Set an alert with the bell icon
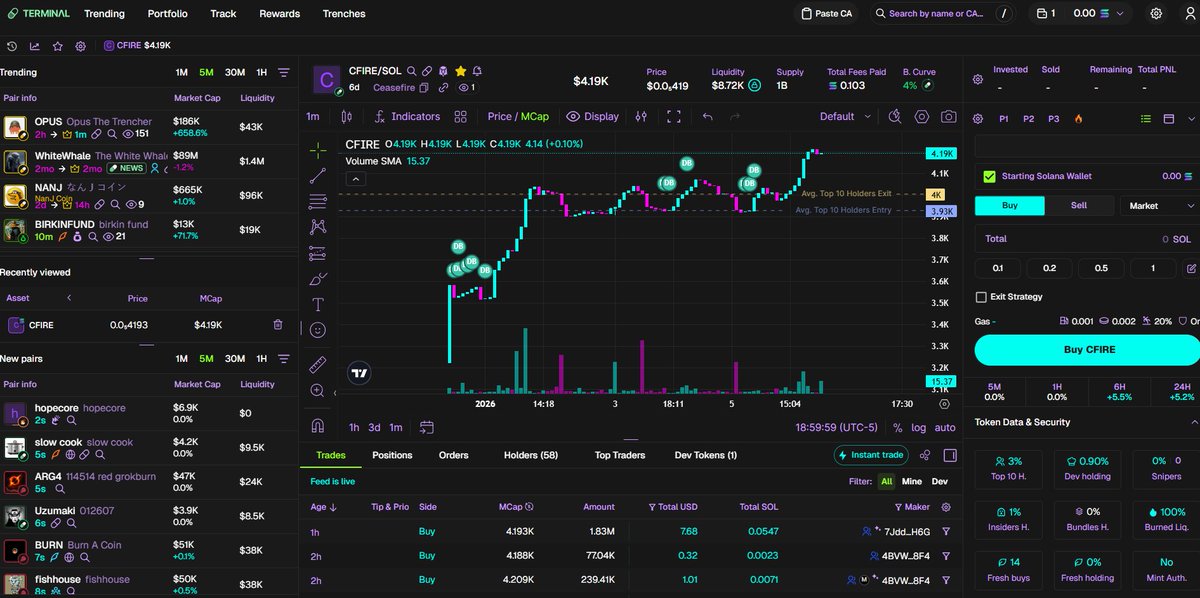This screenshot has height=598, width=1200. (x=477, y=71)
